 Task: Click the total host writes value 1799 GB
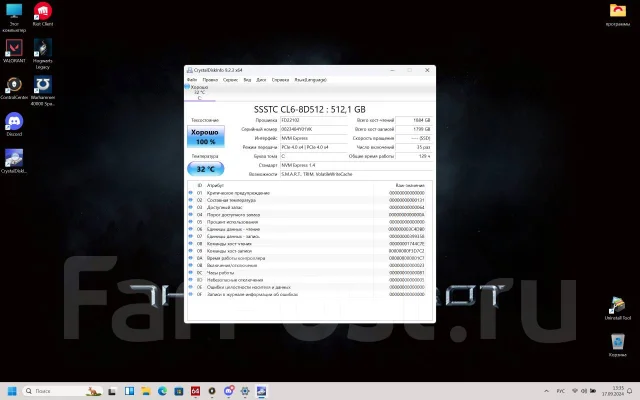413,129
